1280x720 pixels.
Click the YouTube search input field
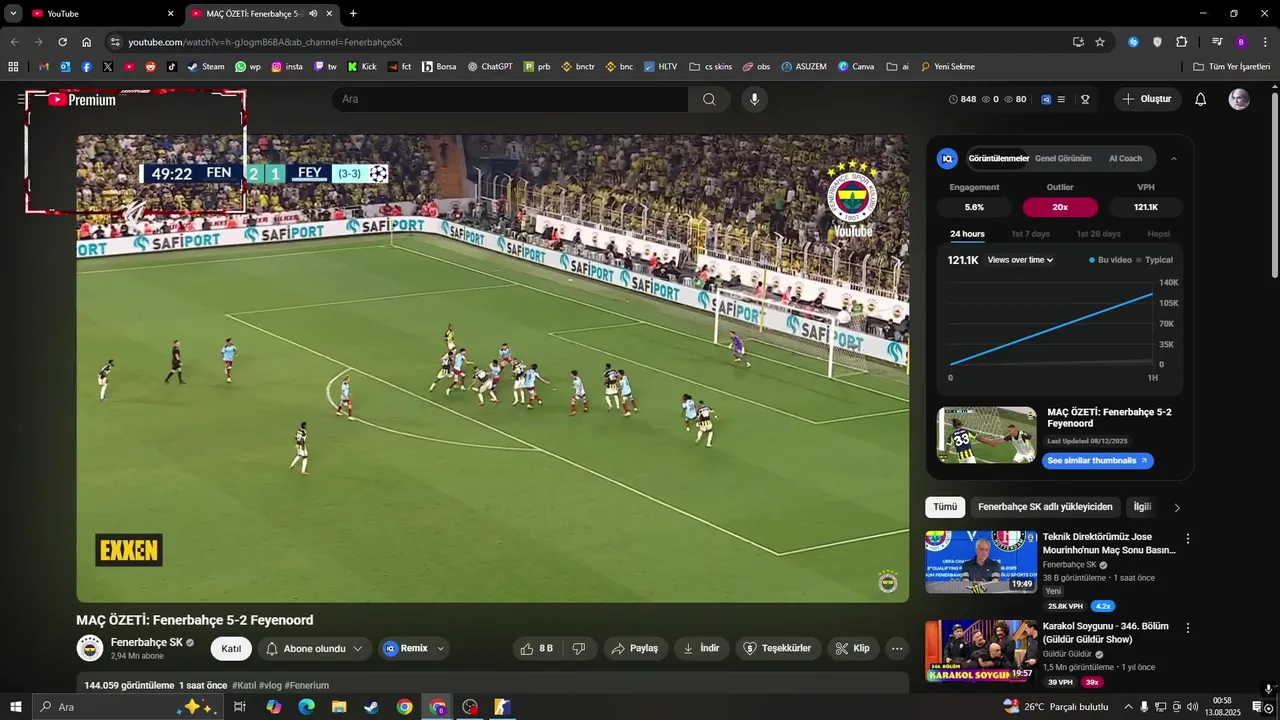click(511, 99)
